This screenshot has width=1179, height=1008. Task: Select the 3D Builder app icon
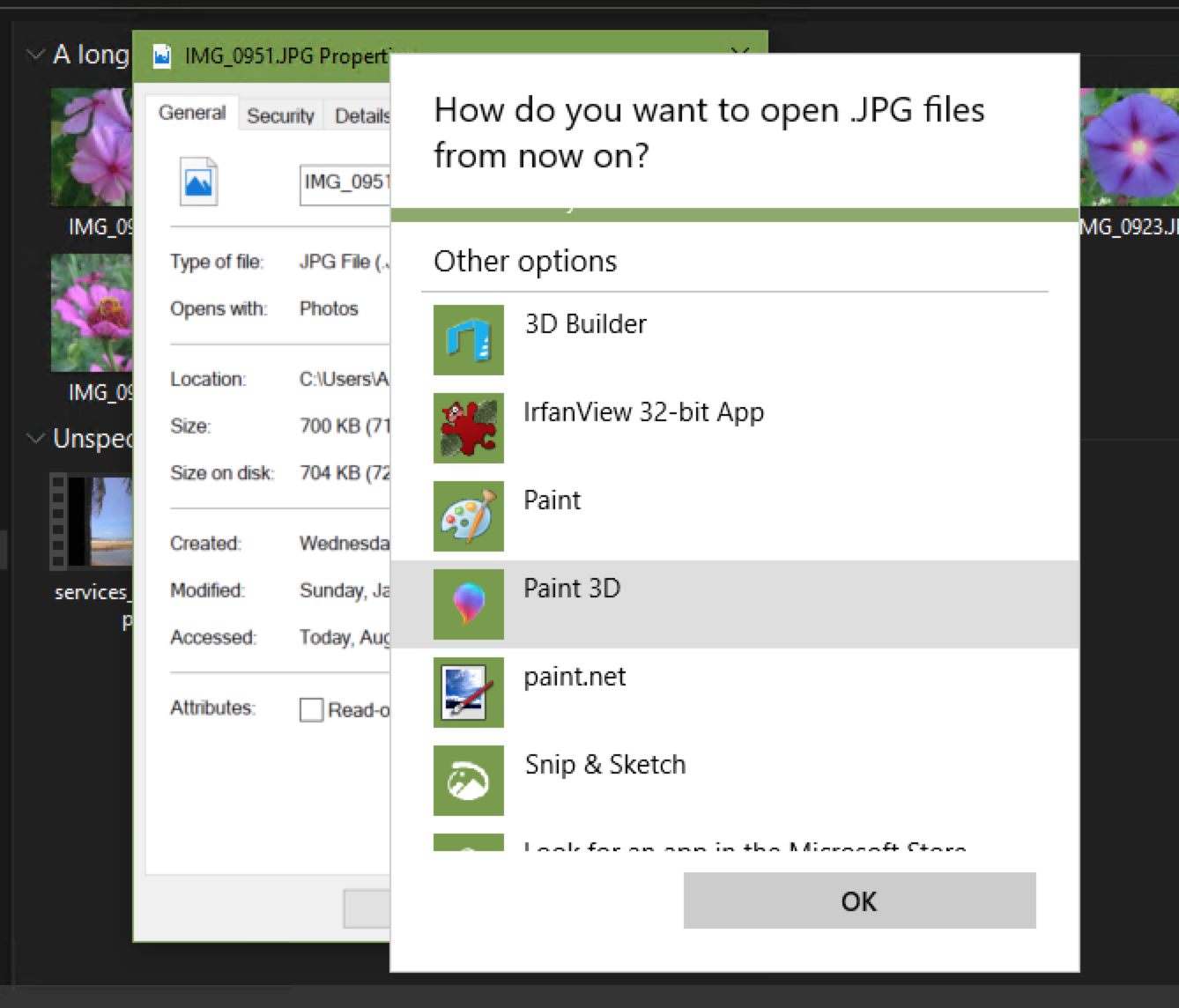coord(468,340)
